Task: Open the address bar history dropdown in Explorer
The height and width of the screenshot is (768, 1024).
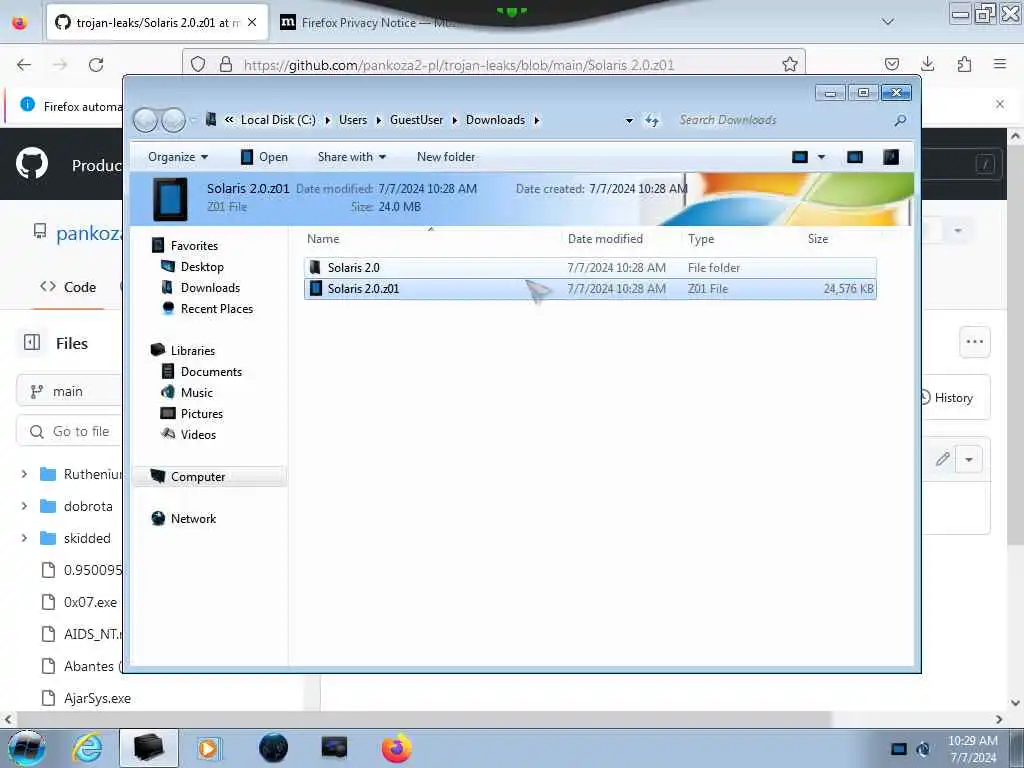Action: [629, 121]
